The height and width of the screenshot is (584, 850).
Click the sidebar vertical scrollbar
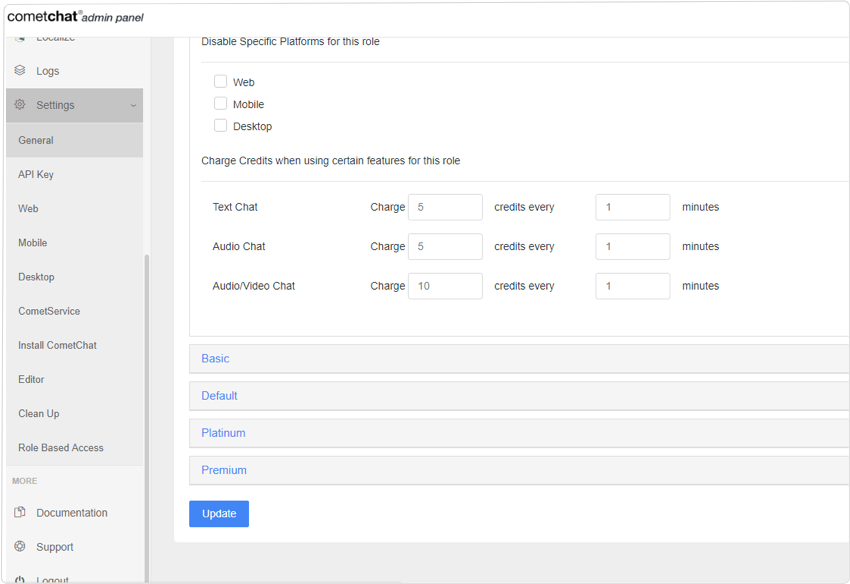[147, 400]
